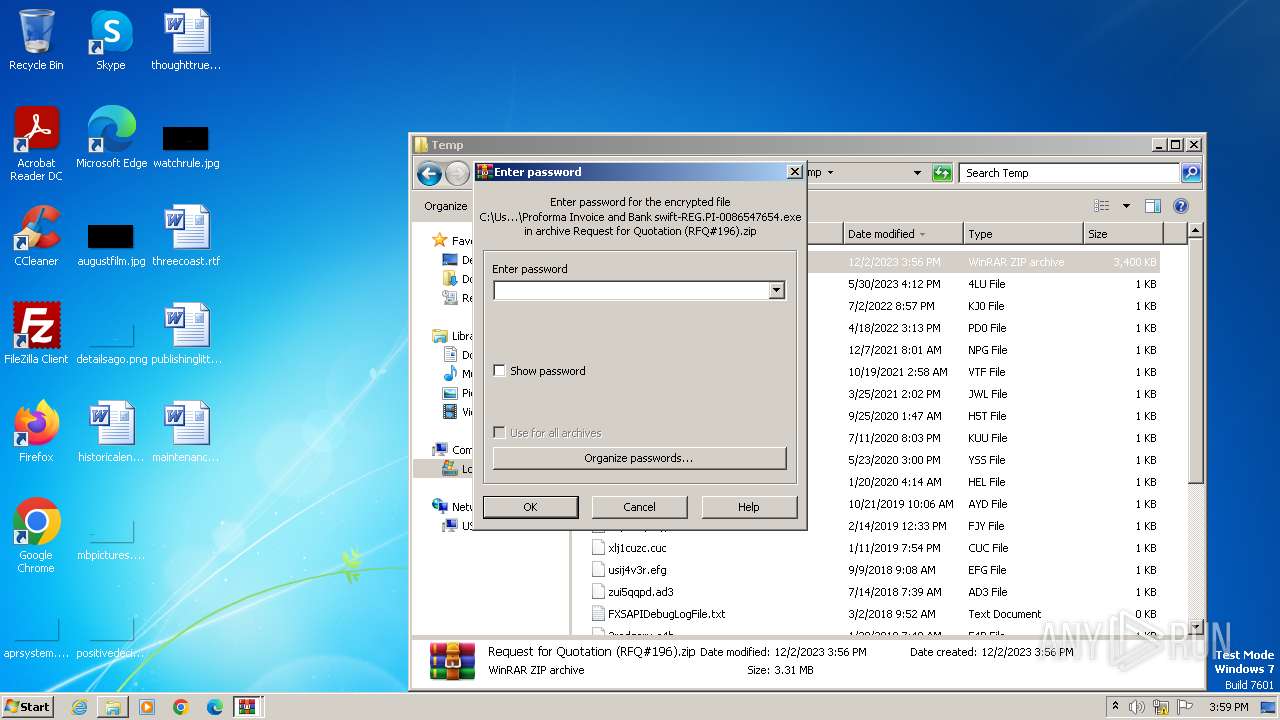Open change view dropdown arrow
This screenshot has height=720, width=1280.
(1126, 206)
